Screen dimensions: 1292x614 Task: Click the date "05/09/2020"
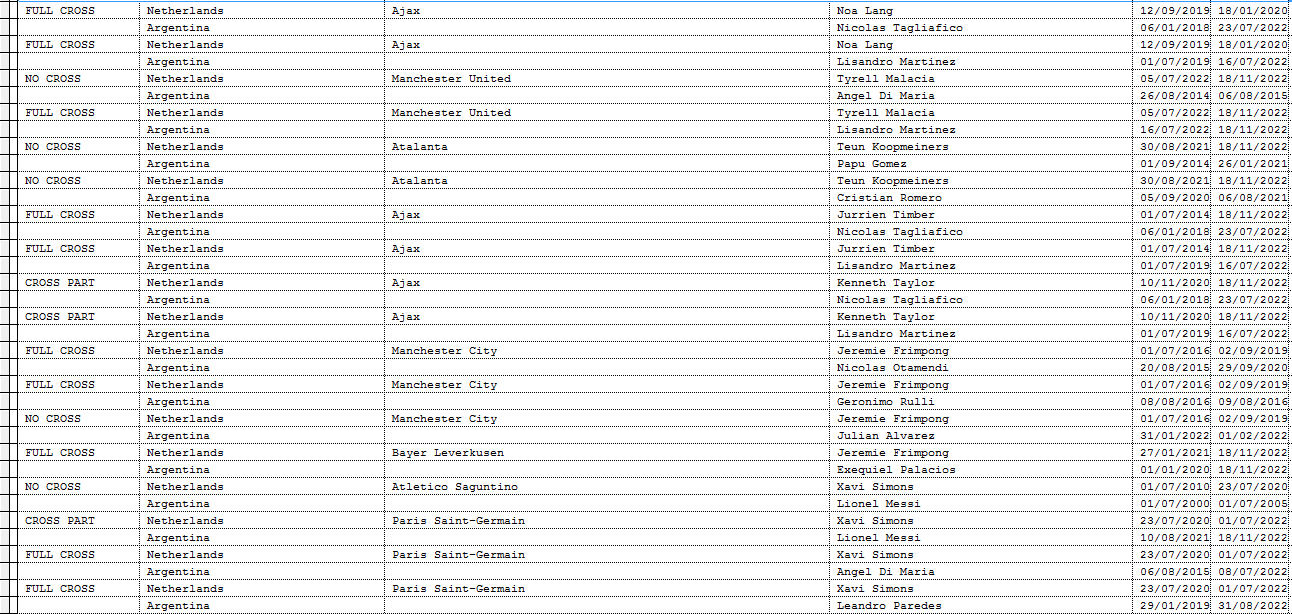coord(1175,198)
